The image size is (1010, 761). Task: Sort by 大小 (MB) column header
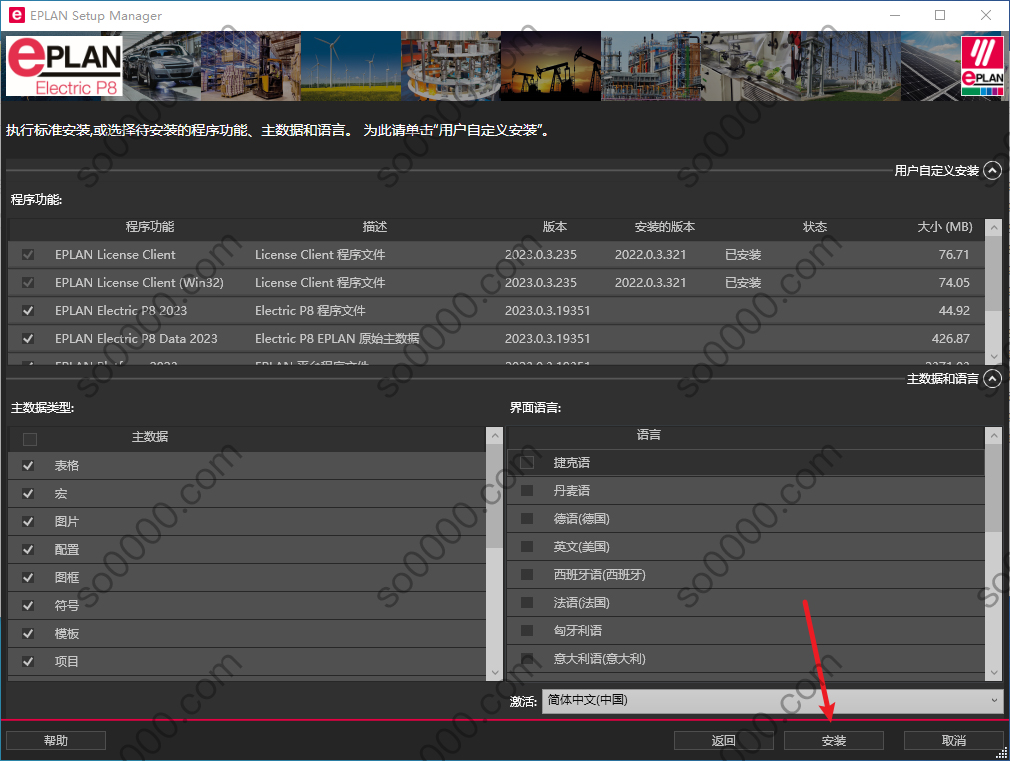[945, 227]
